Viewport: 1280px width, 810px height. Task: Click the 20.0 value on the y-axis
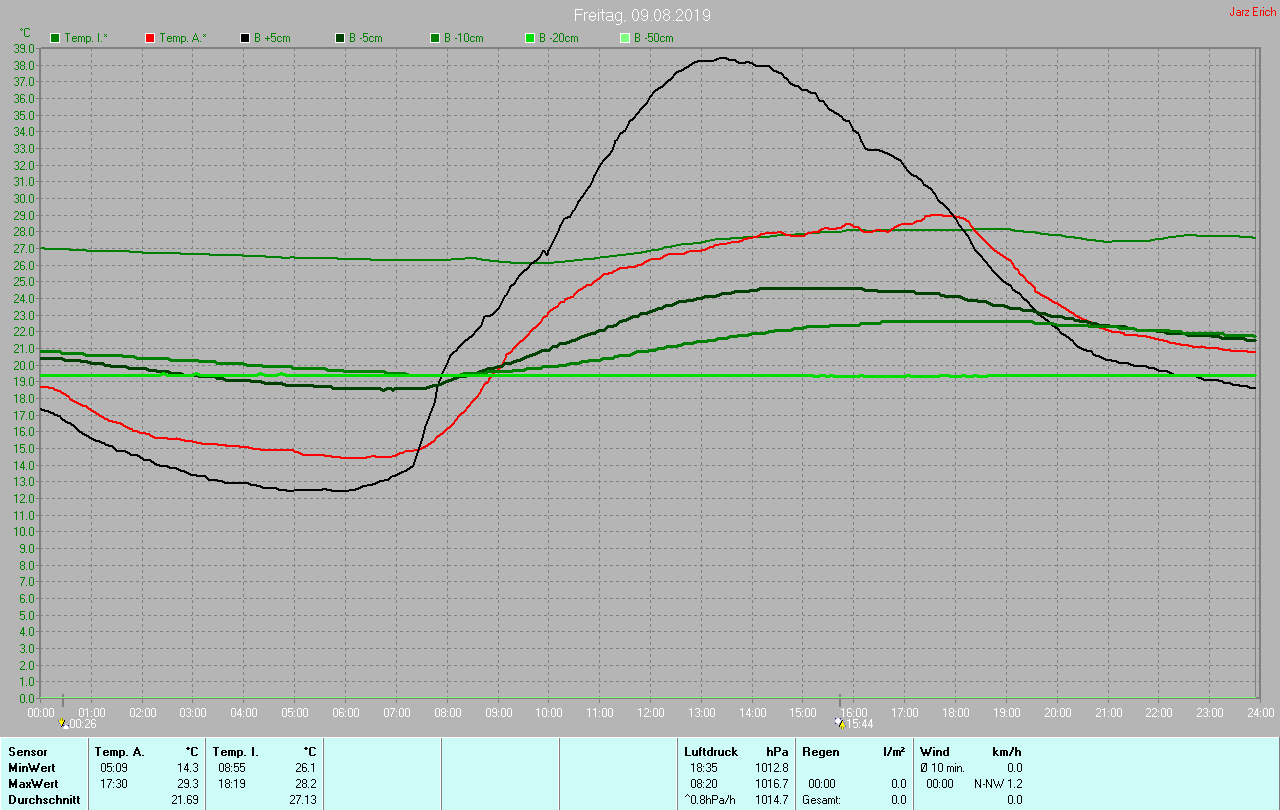(25, 365)
